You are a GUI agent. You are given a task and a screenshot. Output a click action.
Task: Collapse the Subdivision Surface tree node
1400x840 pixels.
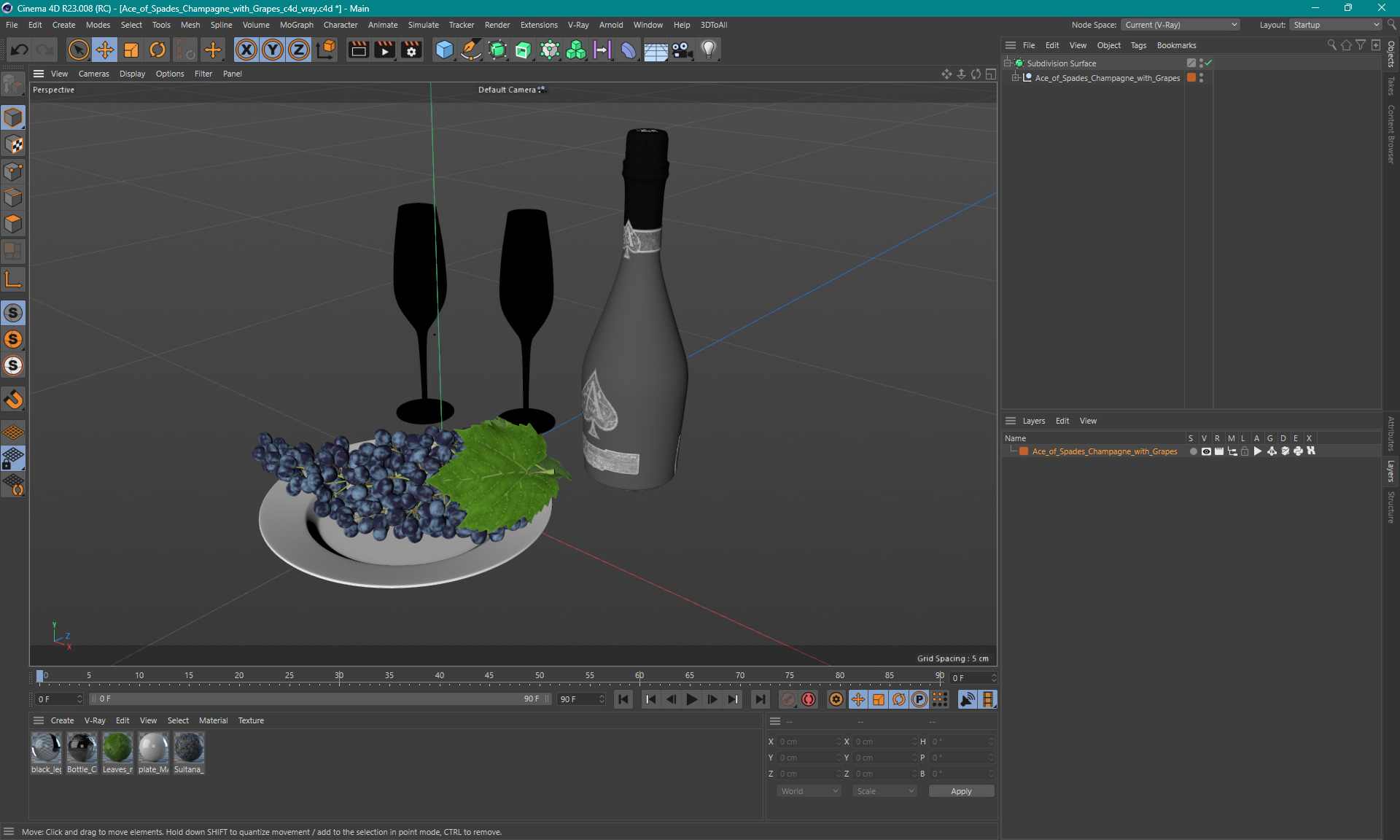point(1008,63)
